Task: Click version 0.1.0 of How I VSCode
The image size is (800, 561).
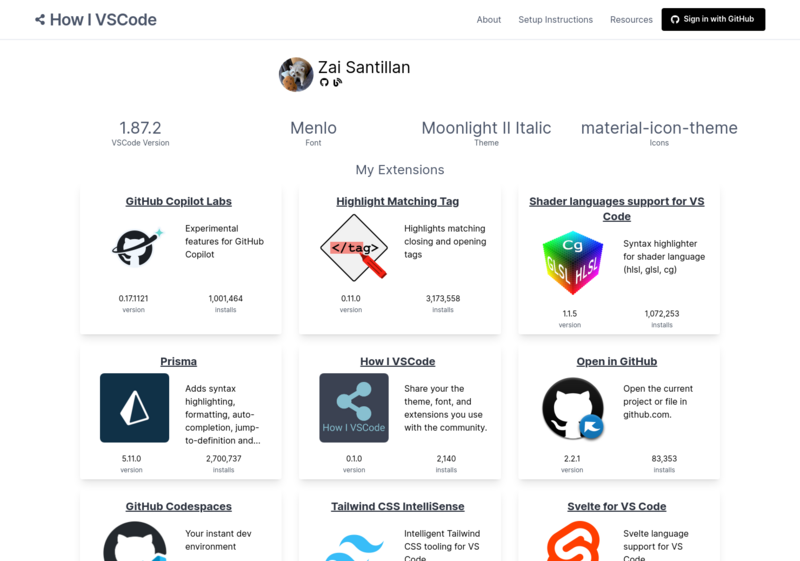Action: pyautogui.click(x=354, y=458)
